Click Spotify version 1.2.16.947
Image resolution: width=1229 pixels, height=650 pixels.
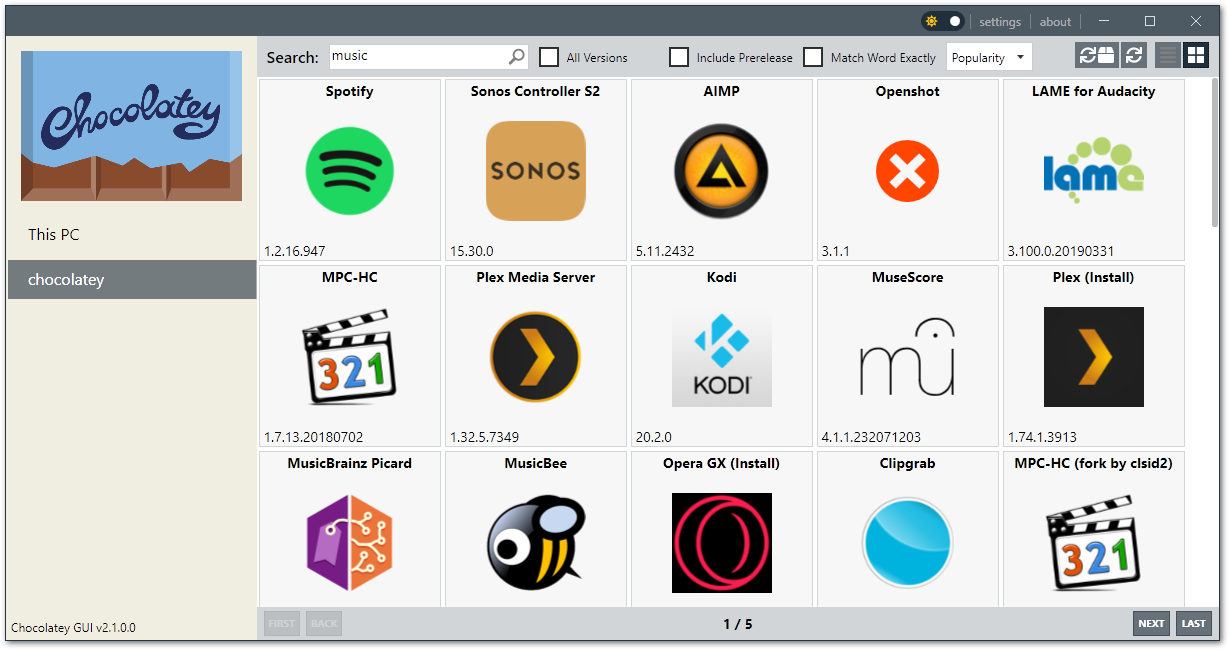coord(295,251)
